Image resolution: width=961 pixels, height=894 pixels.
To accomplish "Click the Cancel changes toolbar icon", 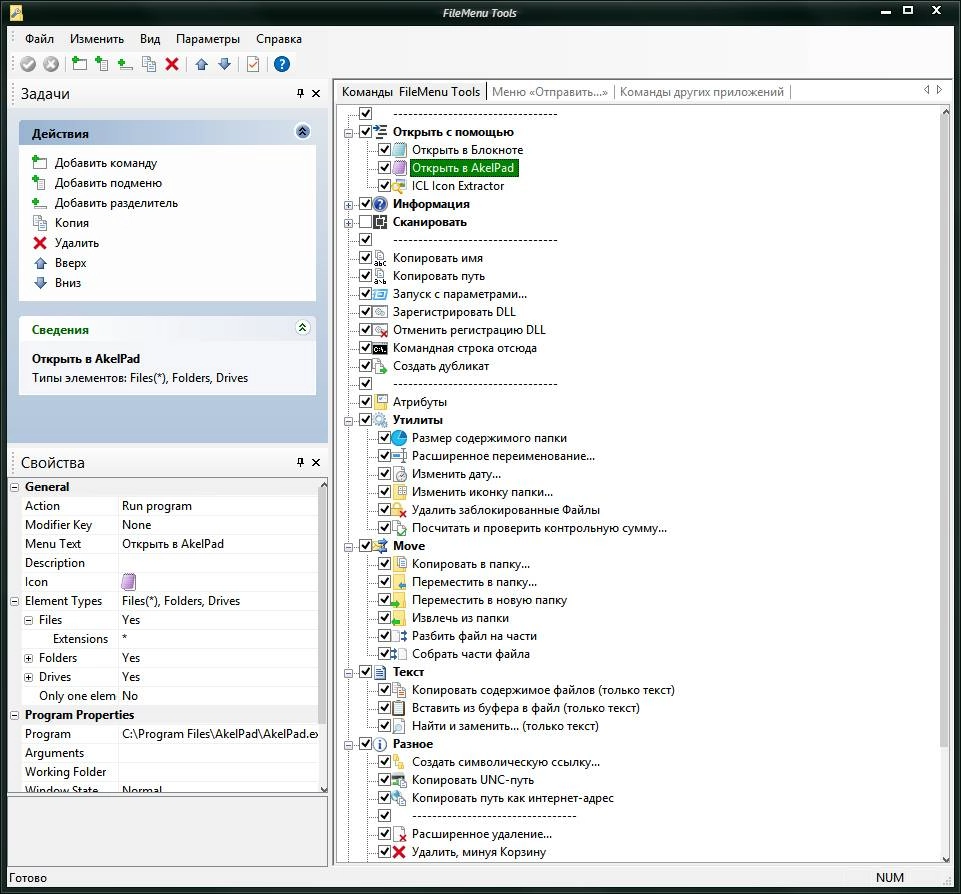I will coord(51,64).
